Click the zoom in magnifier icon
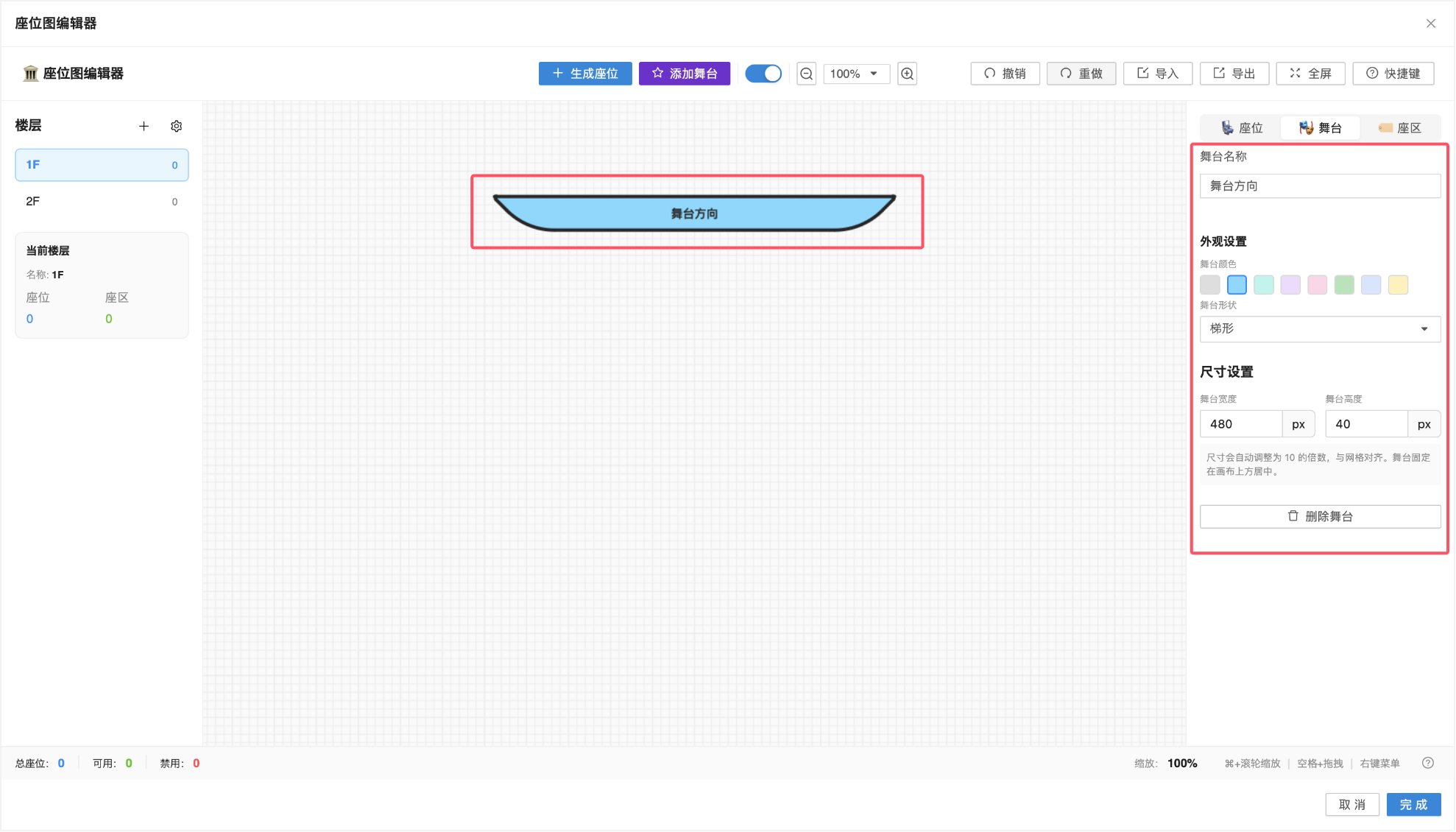This screenshot has width=1456, height=832. (x=907, y=74)
